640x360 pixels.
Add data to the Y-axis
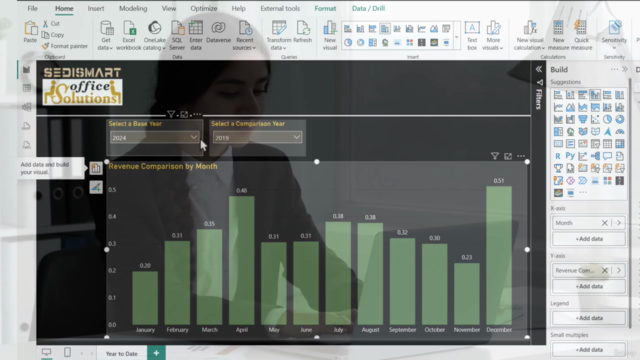click(x=589, y=286)
